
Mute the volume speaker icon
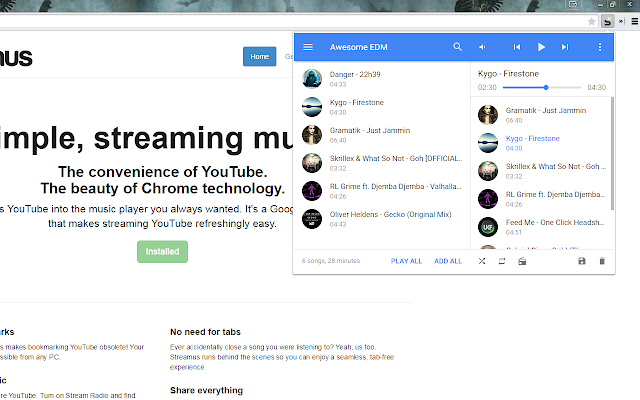point(482,47)
